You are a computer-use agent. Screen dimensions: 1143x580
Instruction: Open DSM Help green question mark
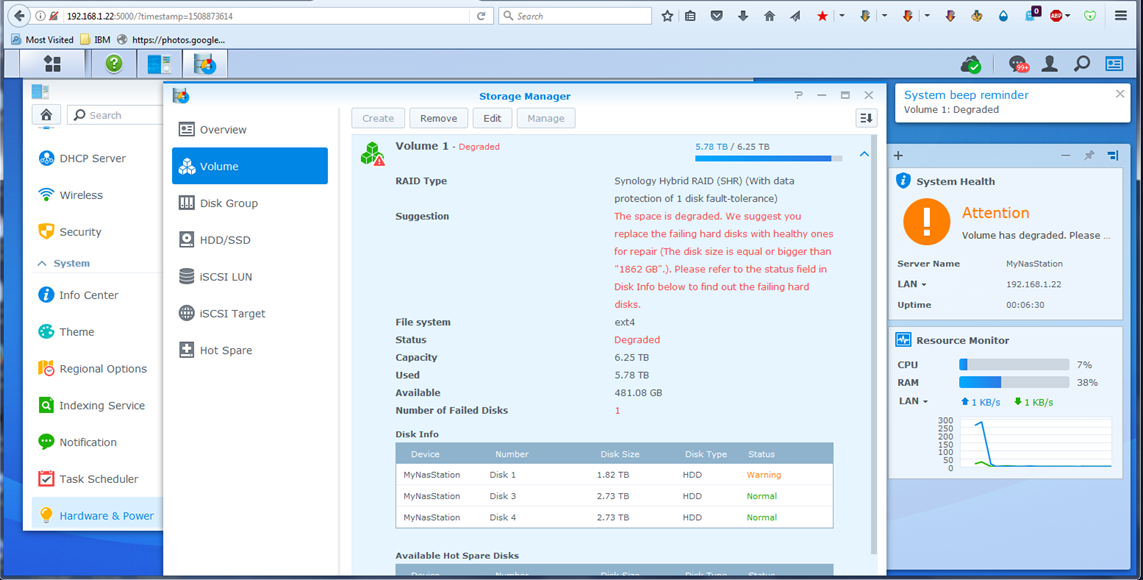pos(114,64)
